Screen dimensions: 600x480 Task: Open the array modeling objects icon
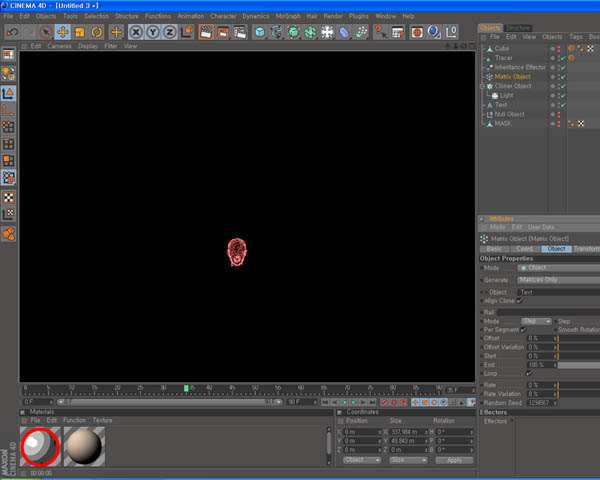point(310,32)
